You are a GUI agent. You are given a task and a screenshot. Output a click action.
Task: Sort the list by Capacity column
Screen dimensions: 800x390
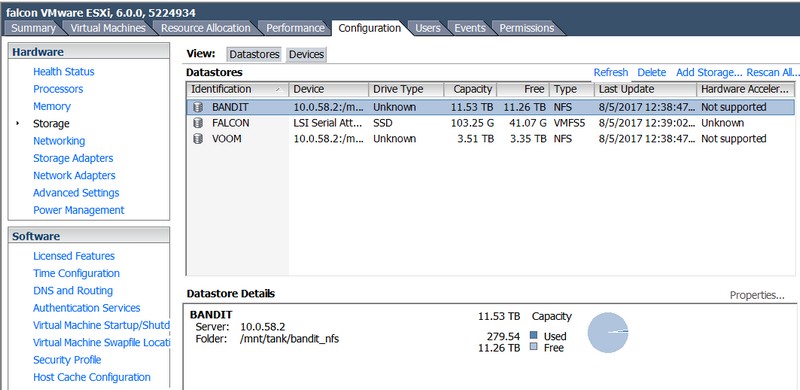tap(470, 89)
